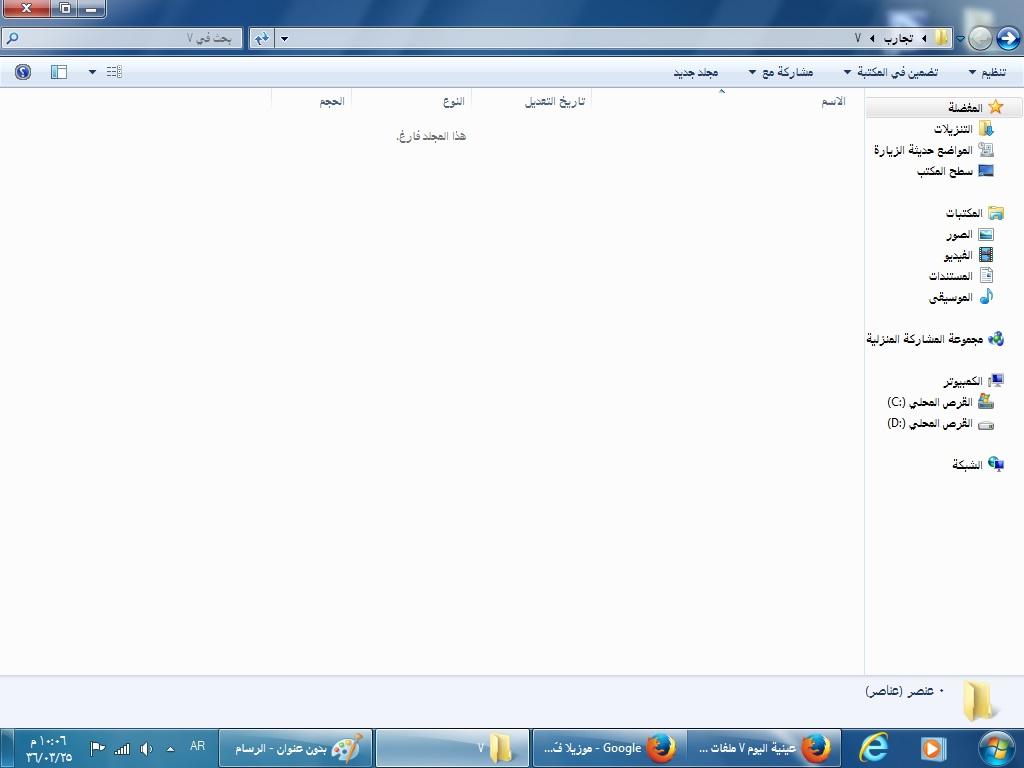Click the volume speaker tray icon

[x=146, y=749]
